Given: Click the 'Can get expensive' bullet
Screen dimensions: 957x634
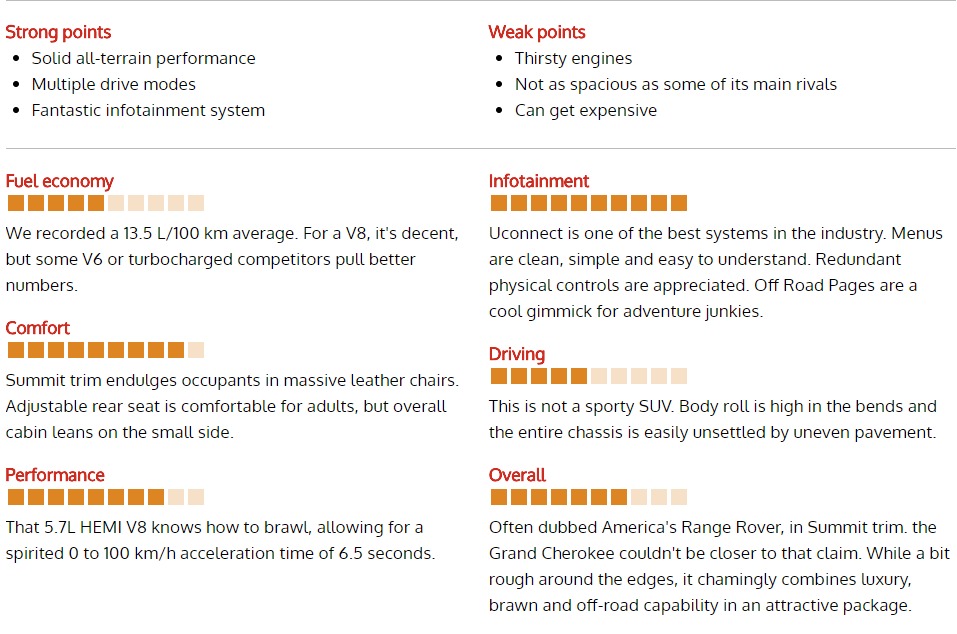Looking at the screenshot, I should coord(586,110).
